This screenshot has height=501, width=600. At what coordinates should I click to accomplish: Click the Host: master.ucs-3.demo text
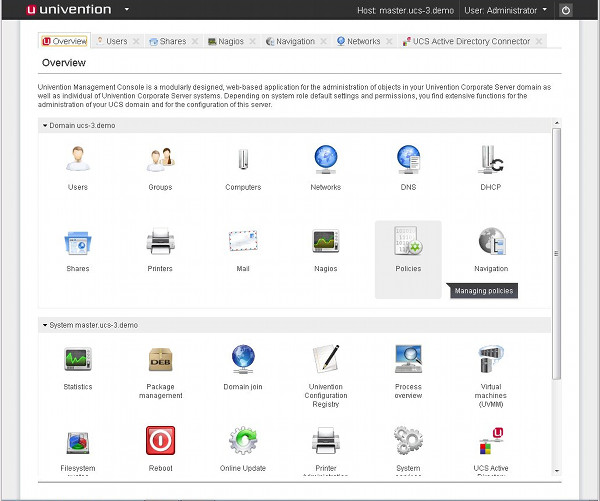pyautogui.click(x=406, y=10)
